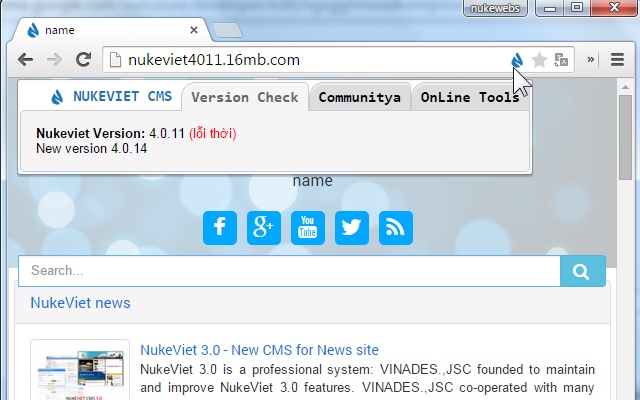Bookmark this page with the star icon
The image size is (640, 400).
pyautogui.click(x=539, y=60)
